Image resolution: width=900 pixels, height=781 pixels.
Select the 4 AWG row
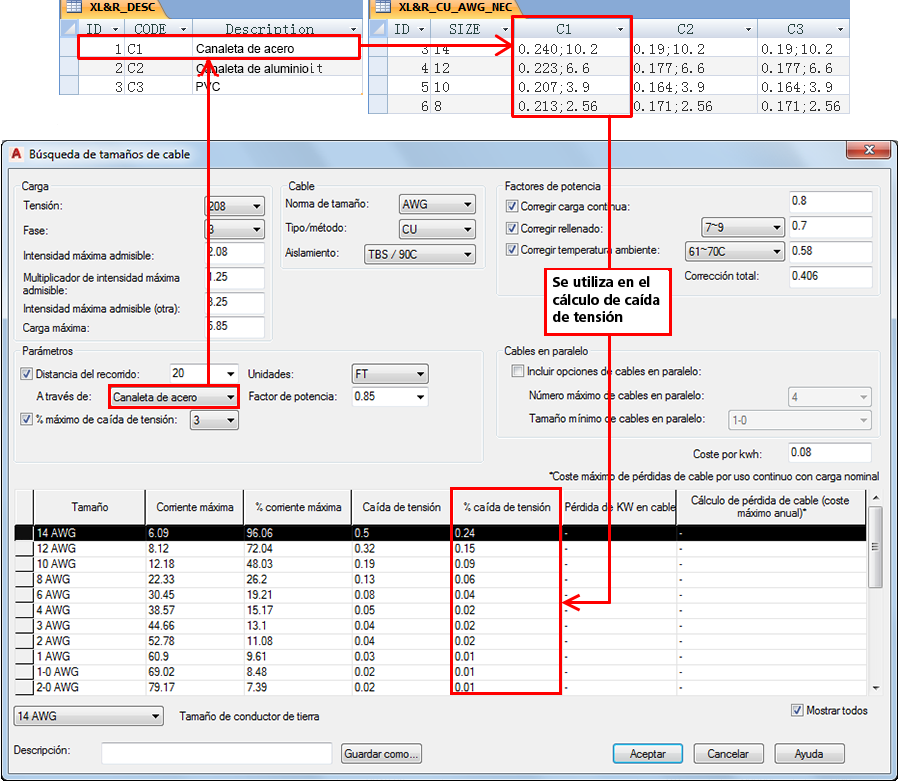click(440, 611)
